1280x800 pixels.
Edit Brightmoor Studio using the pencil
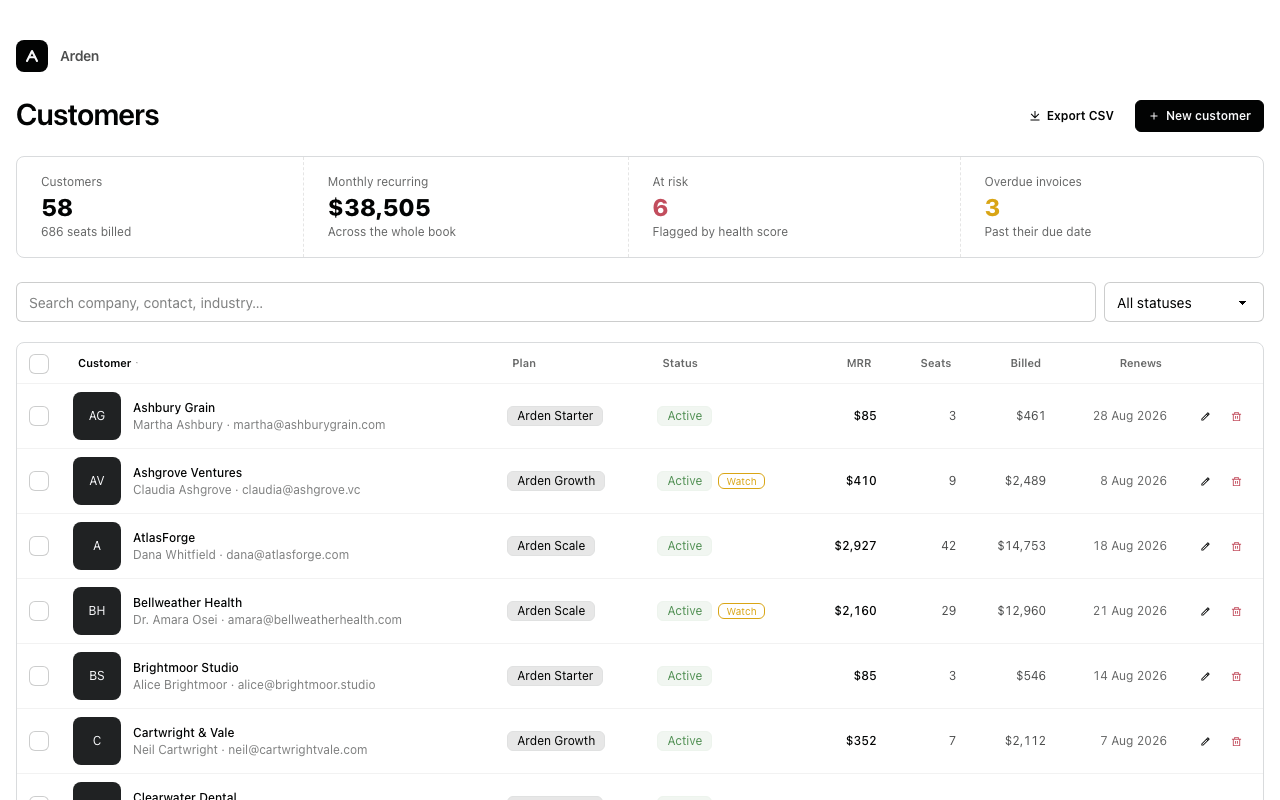[x=1205, y=676]
